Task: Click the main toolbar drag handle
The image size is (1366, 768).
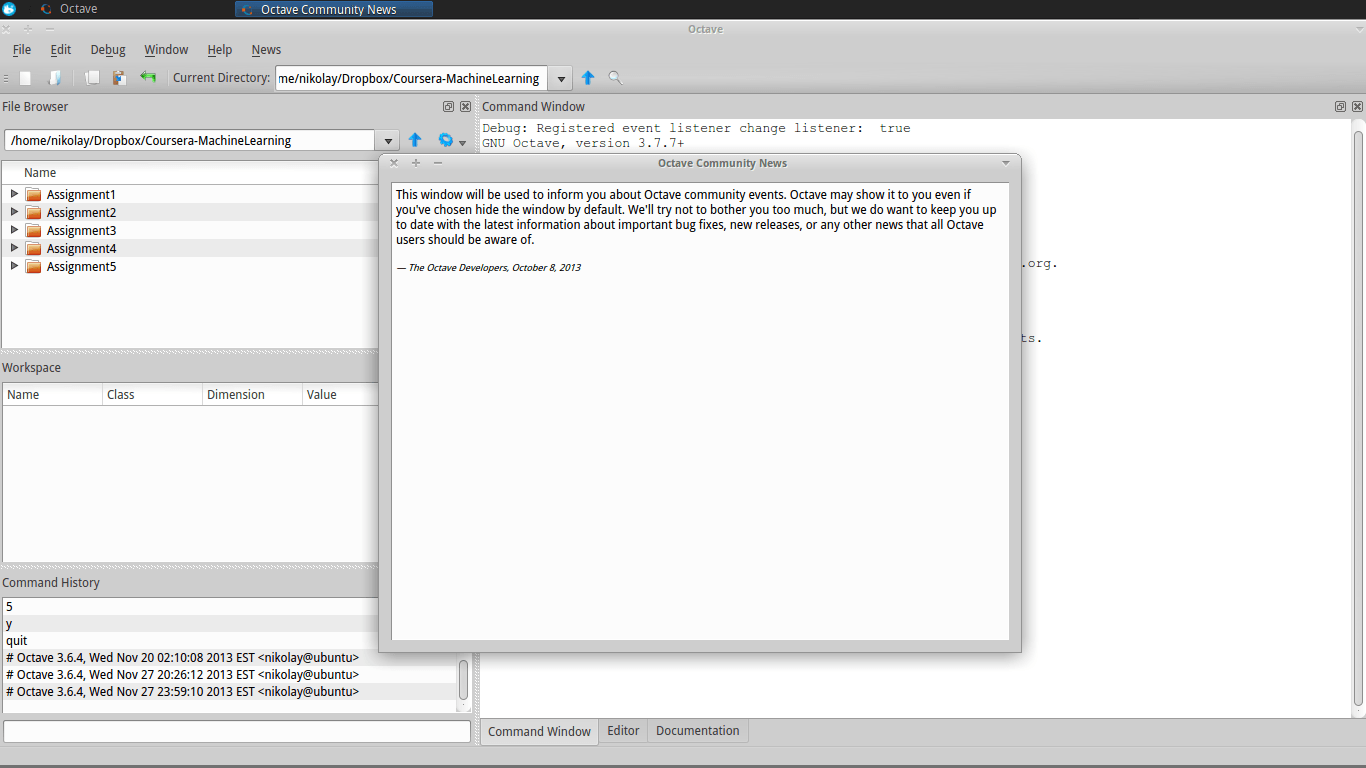Action: (6, 77)
